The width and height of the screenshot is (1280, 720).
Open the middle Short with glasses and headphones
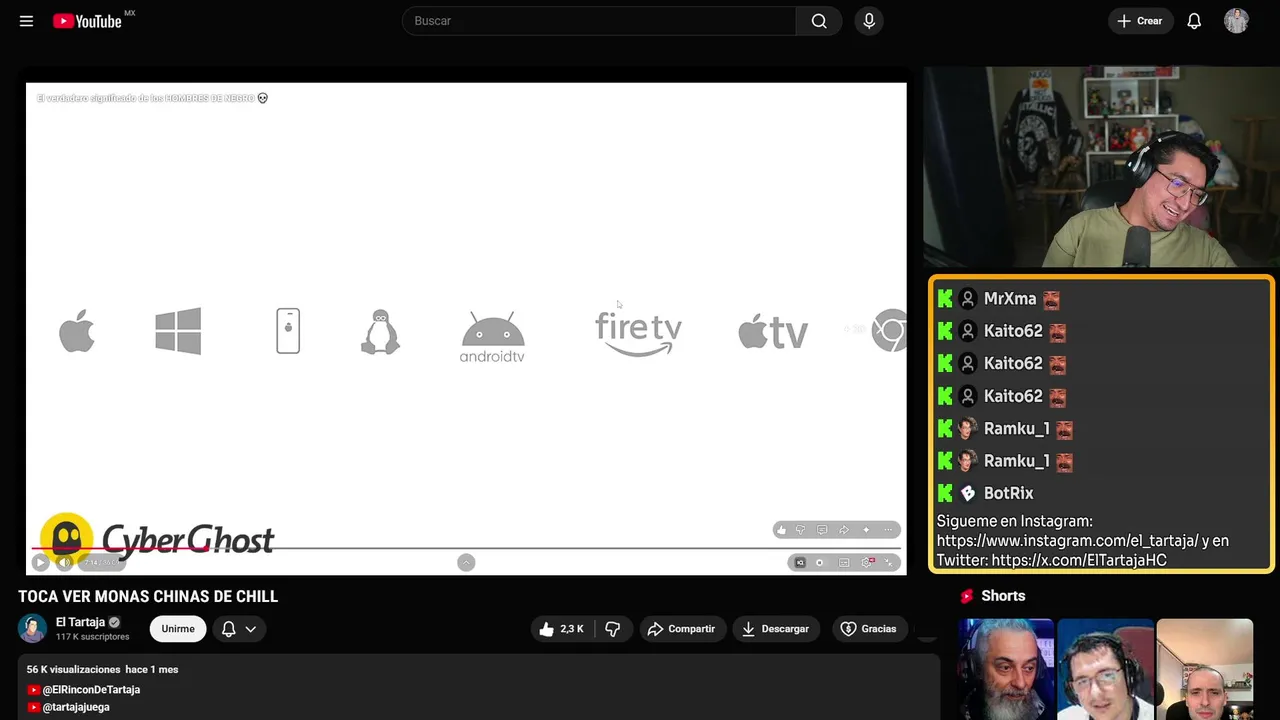(x=1105, y=669)
